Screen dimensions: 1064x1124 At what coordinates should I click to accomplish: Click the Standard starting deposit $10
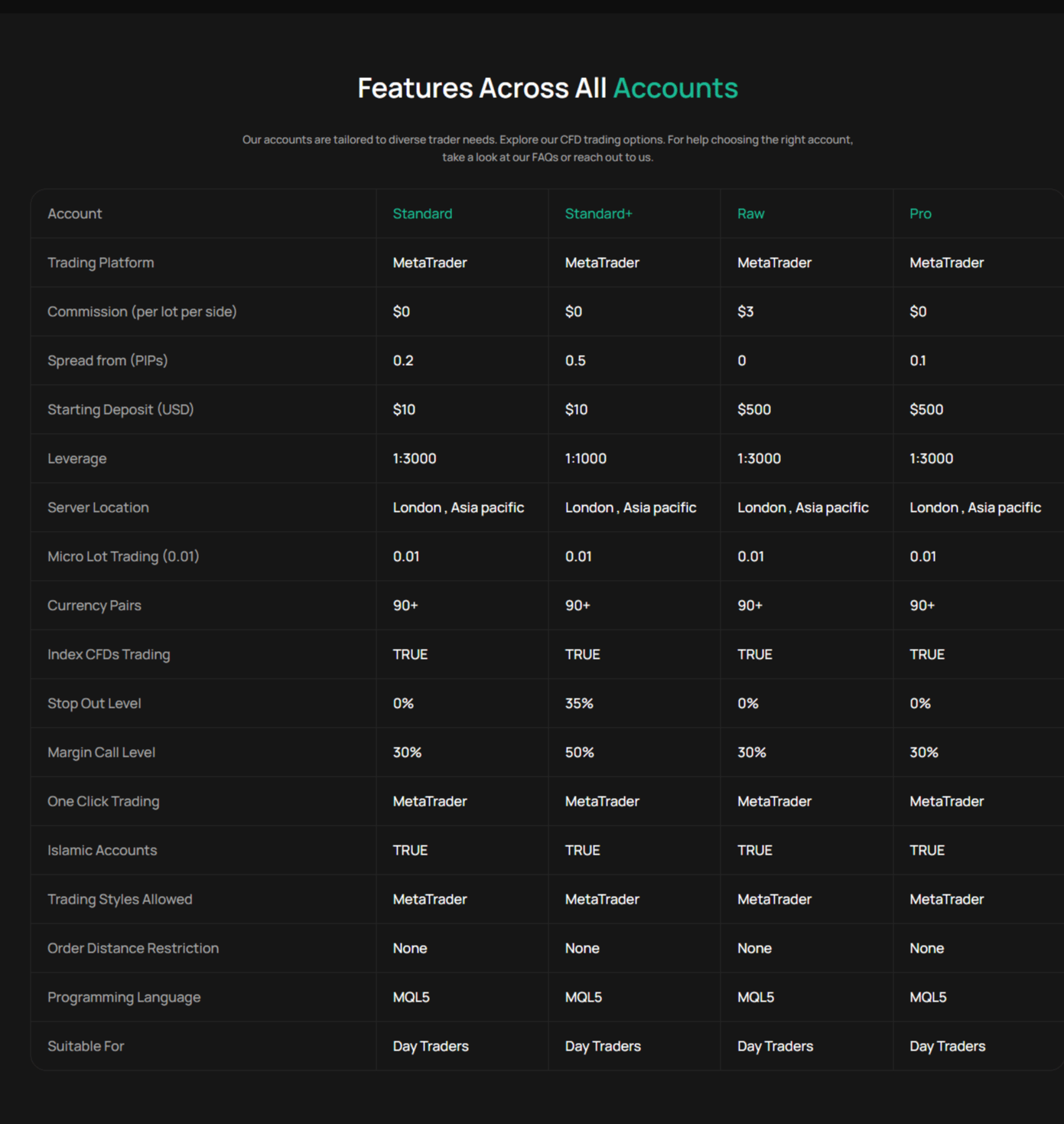(404, 409)
